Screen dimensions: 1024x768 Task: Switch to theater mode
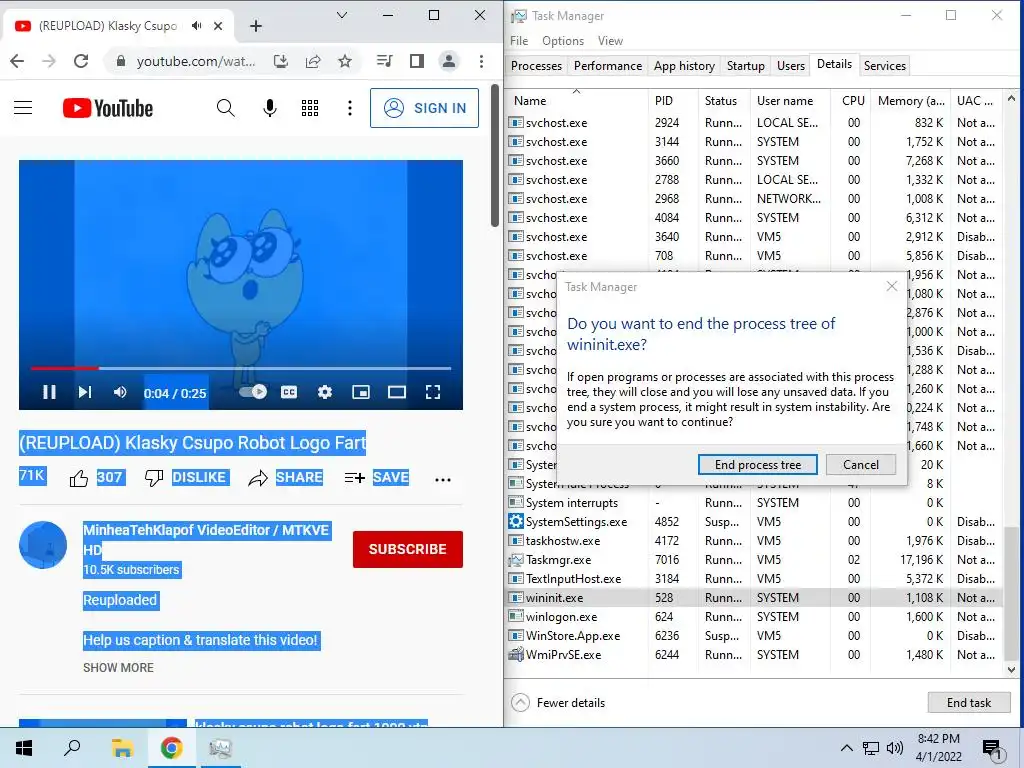[396, 392]
